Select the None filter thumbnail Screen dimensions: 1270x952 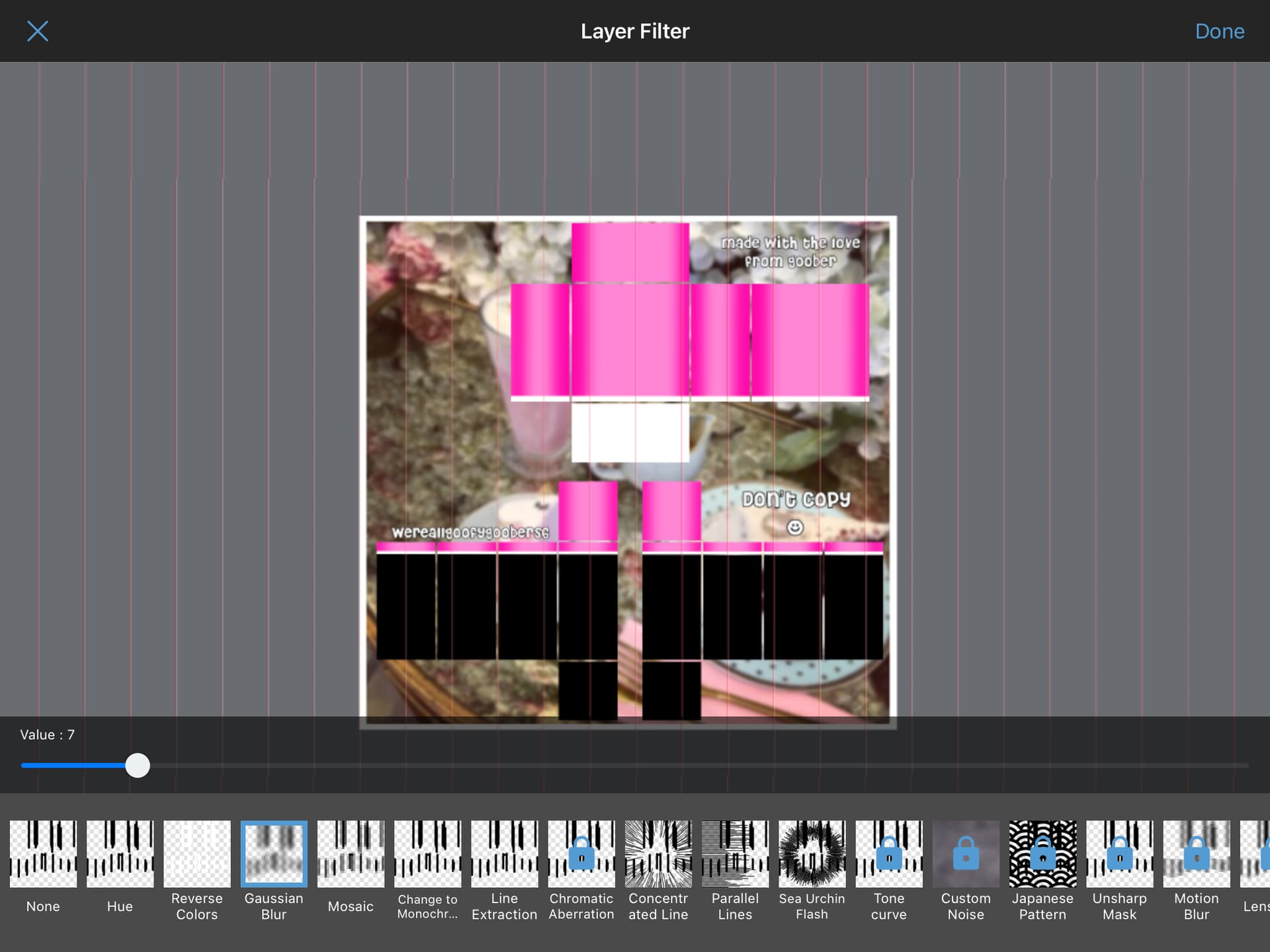click(43, 853)
